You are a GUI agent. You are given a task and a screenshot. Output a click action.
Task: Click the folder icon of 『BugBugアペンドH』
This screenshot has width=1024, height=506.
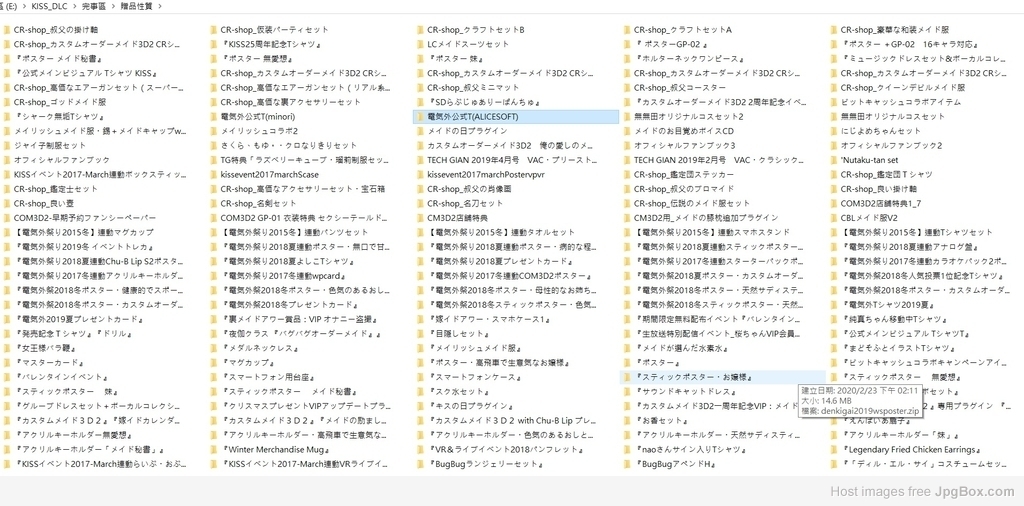tap(626, 464)
